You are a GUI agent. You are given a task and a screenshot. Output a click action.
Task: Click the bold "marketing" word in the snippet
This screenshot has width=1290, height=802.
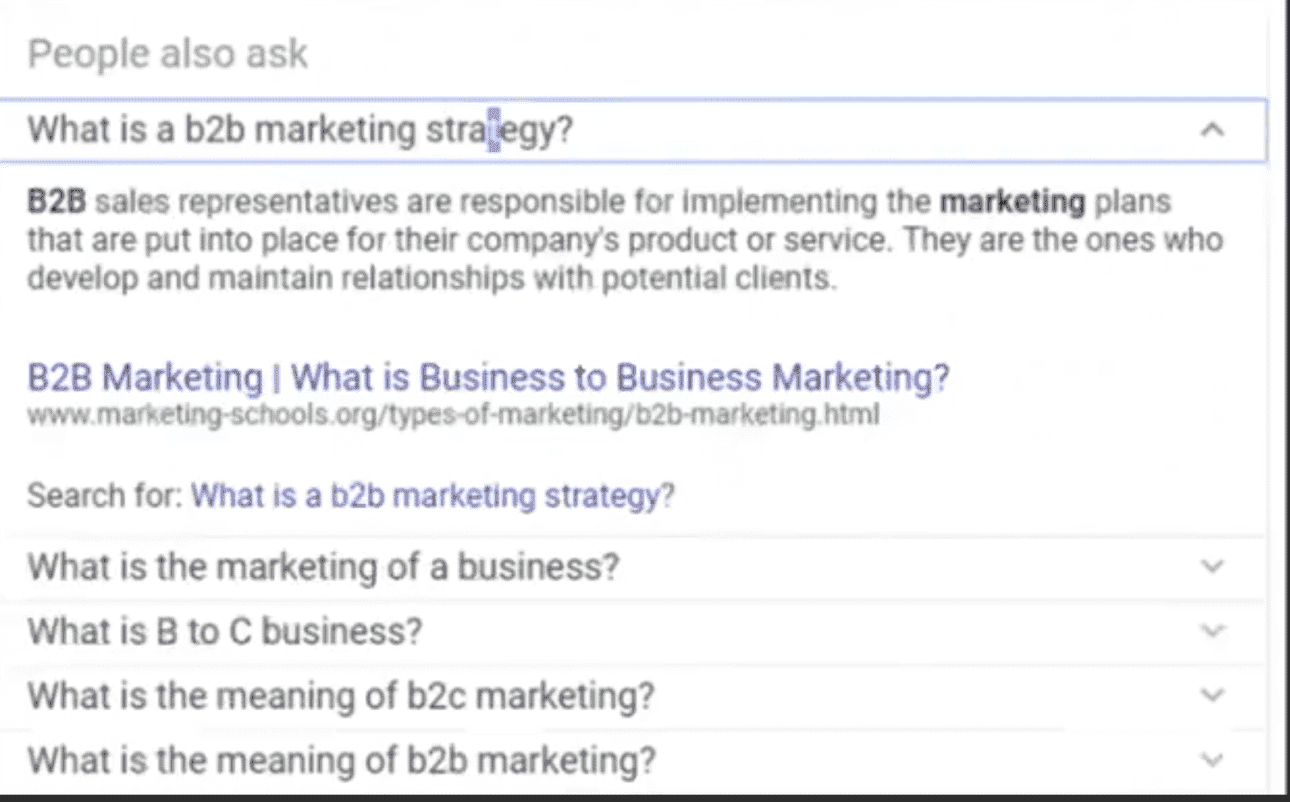[x=1012, y=203]
